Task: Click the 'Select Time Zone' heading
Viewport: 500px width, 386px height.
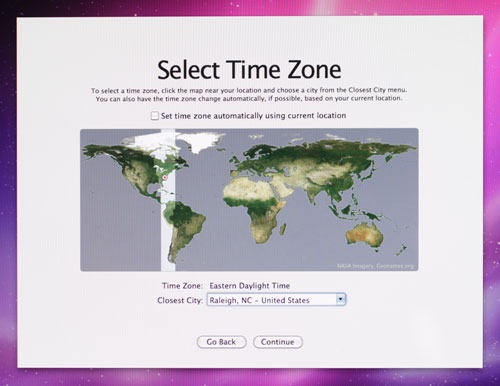Action: (249, 70)
